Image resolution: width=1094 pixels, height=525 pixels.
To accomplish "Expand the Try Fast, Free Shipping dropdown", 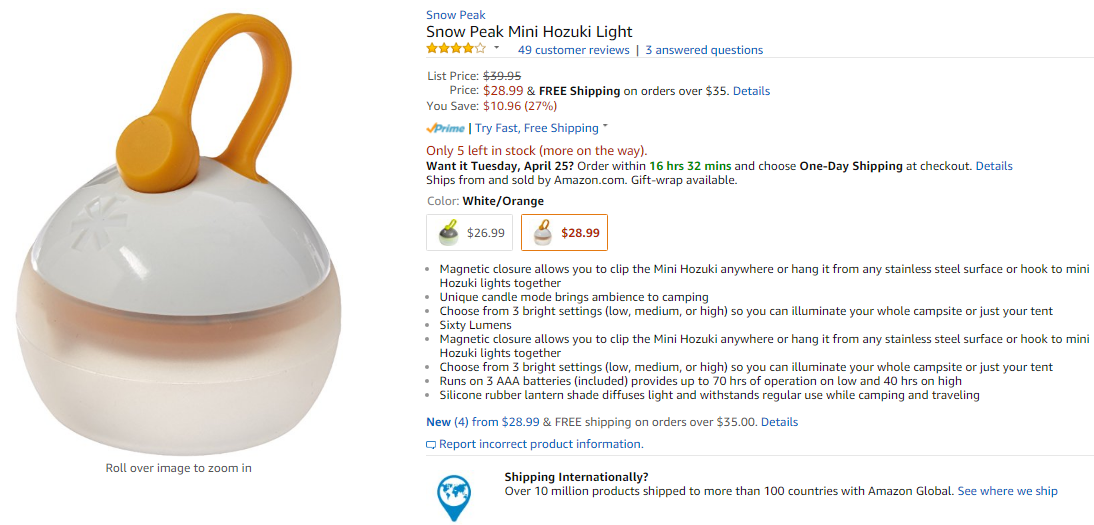I will click(605, 127).
